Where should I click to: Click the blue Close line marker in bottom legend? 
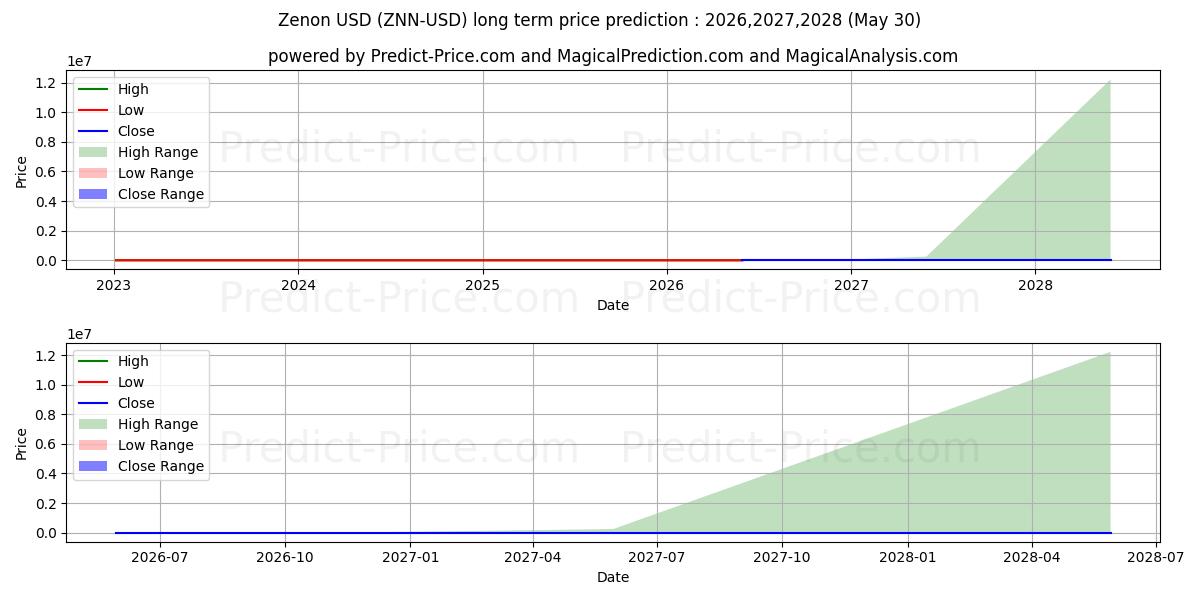(93, 403)
